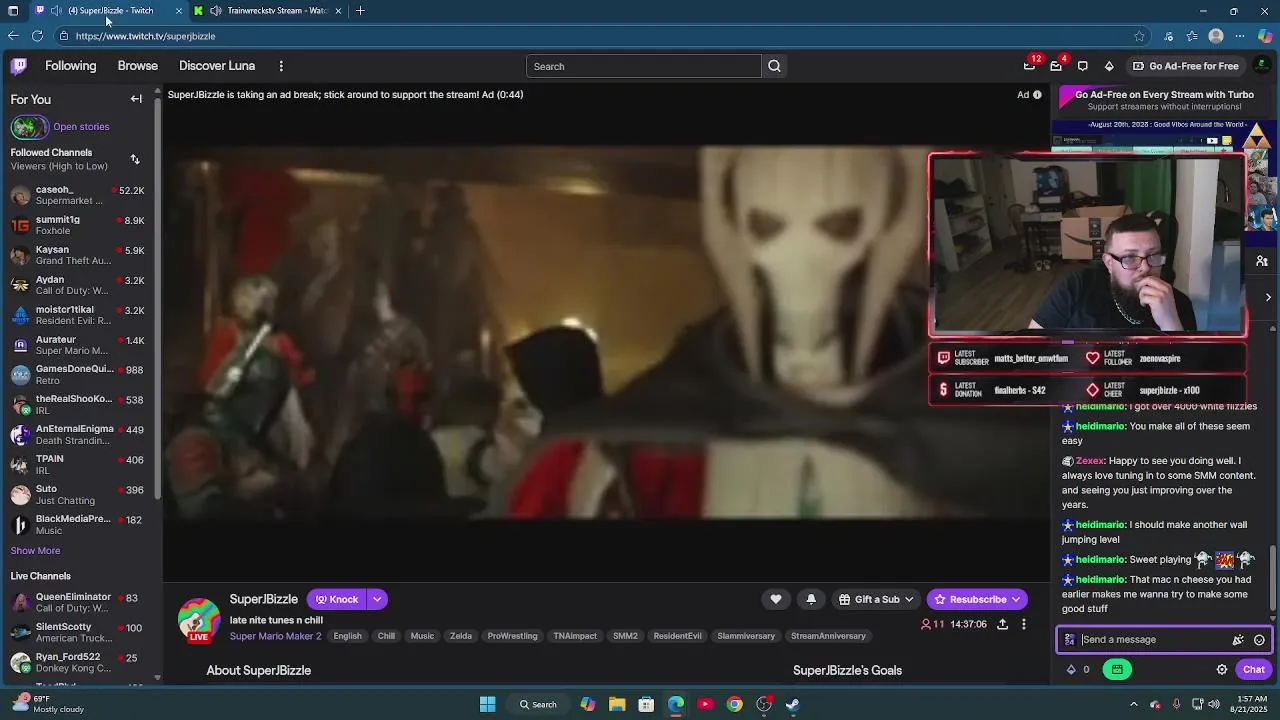Open the Browse page
Screen dimensions: 1280x720
tap(137, 66)
